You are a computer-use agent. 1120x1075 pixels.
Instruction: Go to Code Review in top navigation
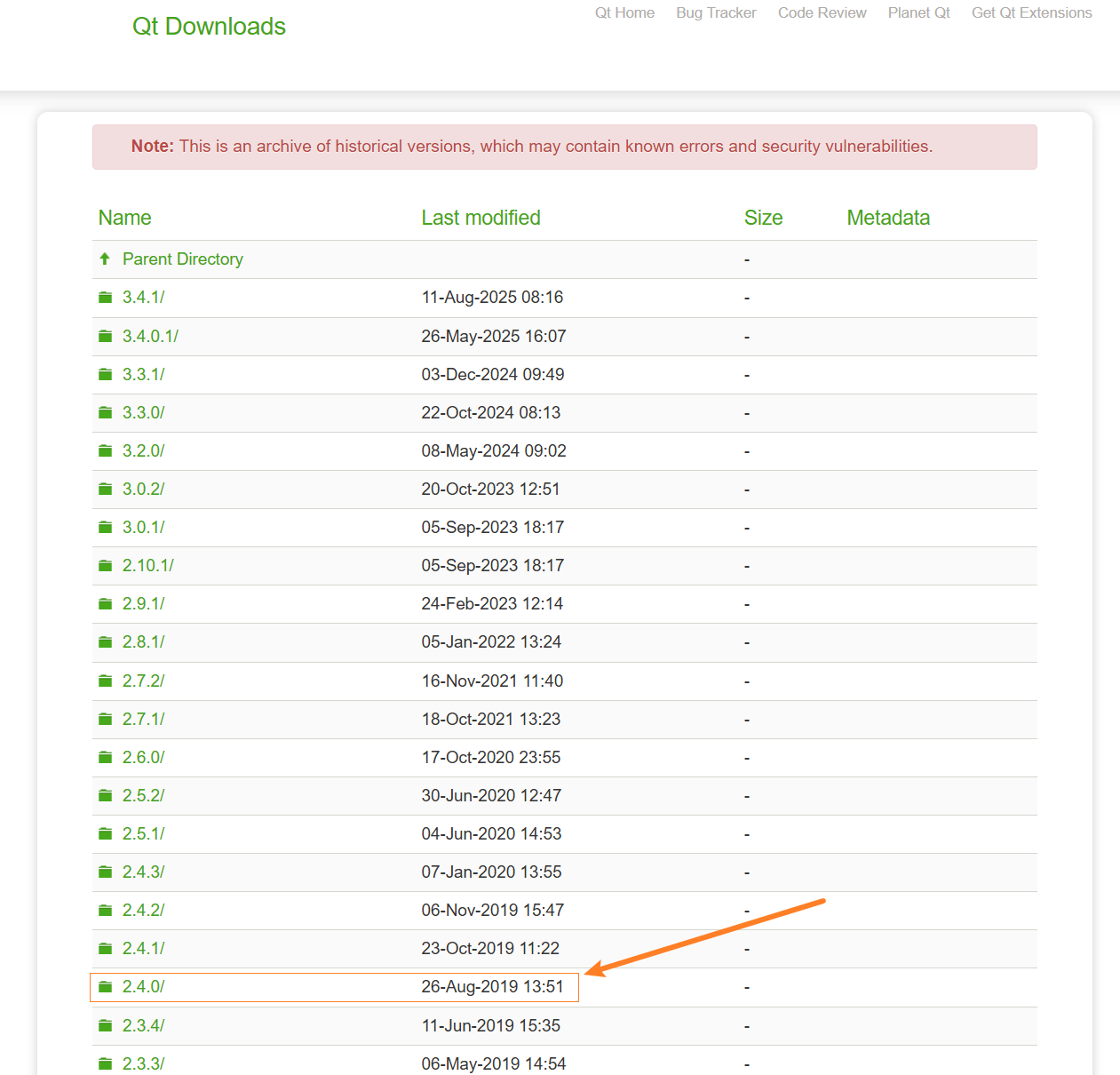point(822,12)
